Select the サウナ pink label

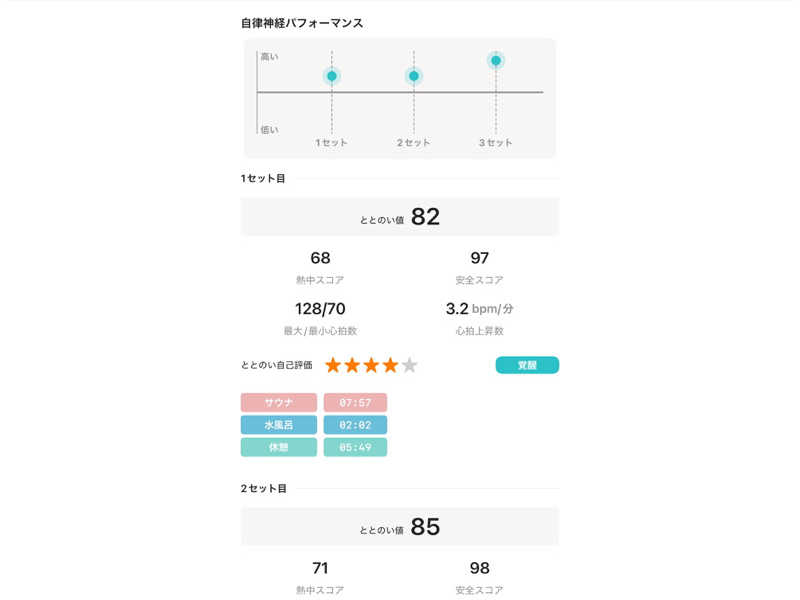coord(278,402)
